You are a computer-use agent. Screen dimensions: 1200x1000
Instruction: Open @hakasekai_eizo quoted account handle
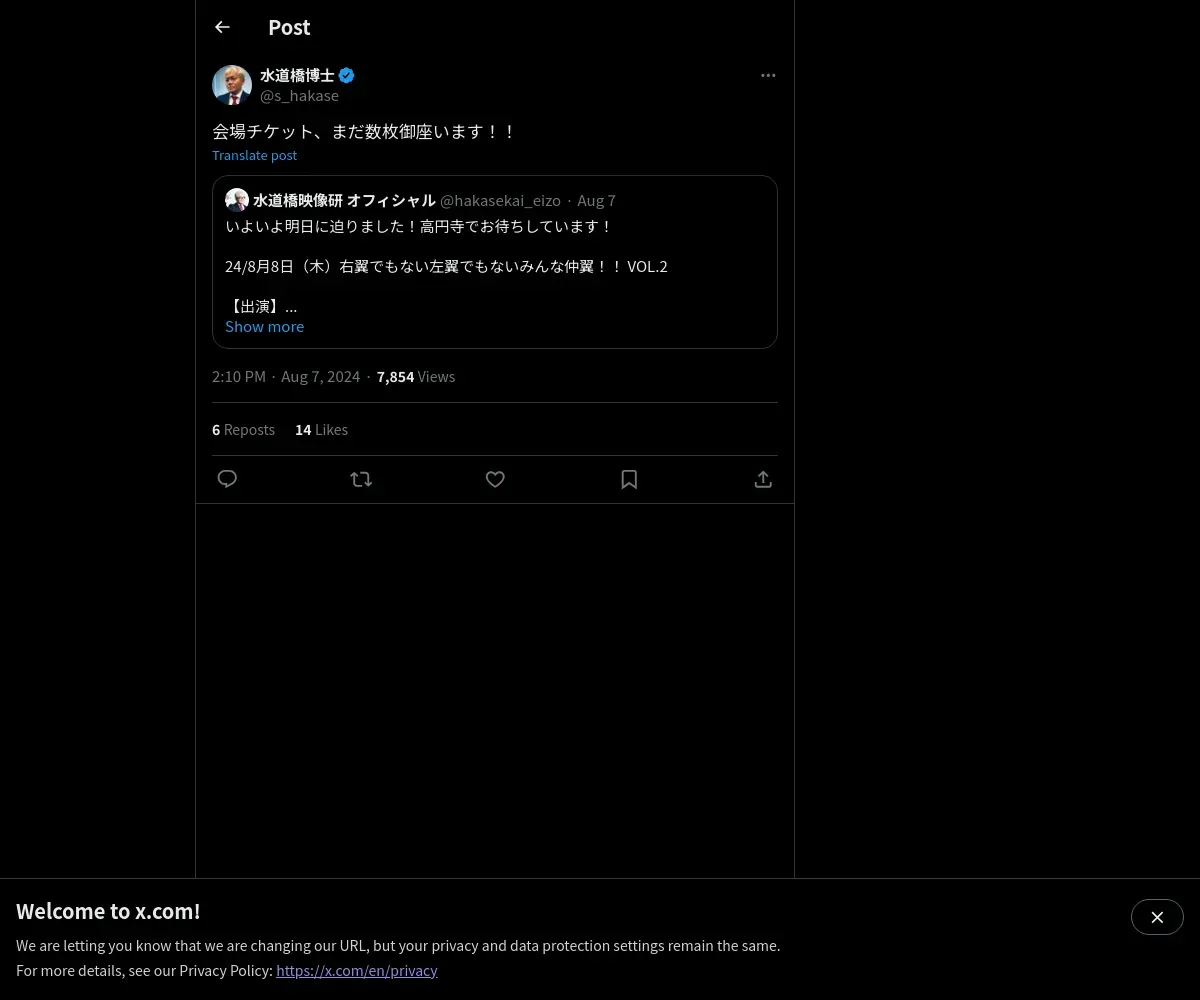[x=500, y=200]
